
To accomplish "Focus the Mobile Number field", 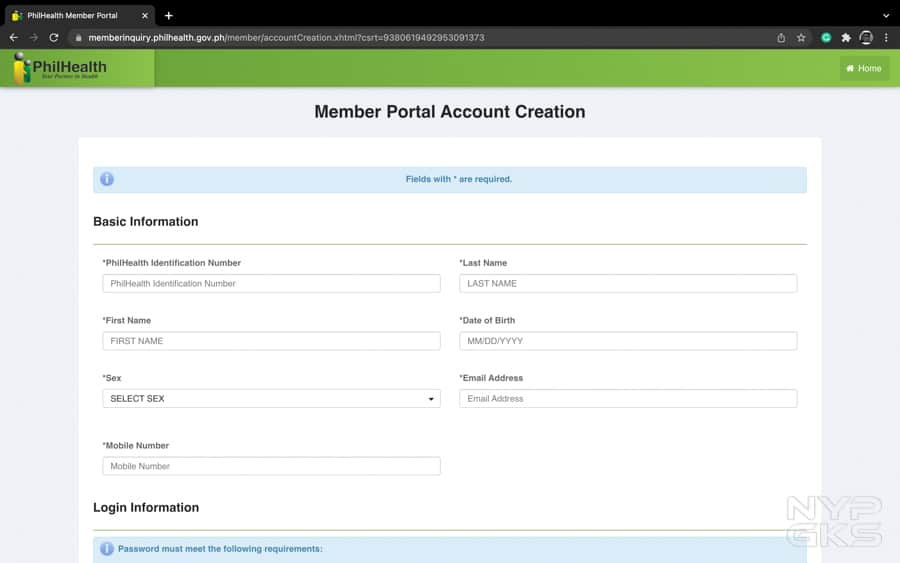I will (271, 466).
